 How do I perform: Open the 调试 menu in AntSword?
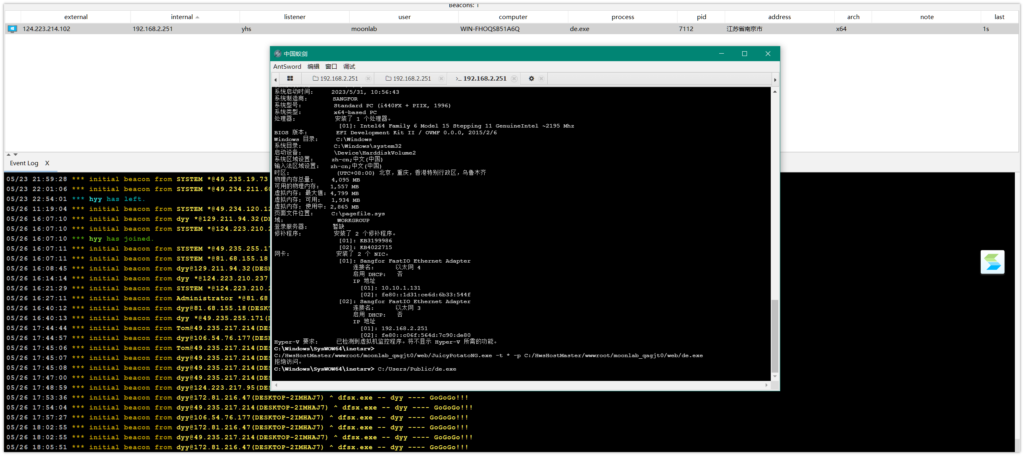pyautogui.click(x=349, y=67)
